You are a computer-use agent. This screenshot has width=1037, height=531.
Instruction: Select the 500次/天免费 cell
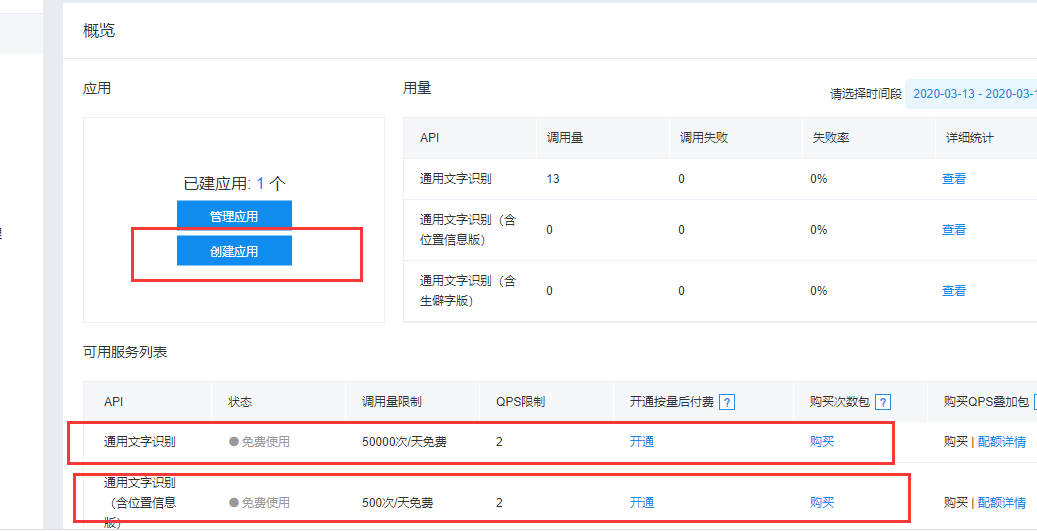click(x=398, y=503)
